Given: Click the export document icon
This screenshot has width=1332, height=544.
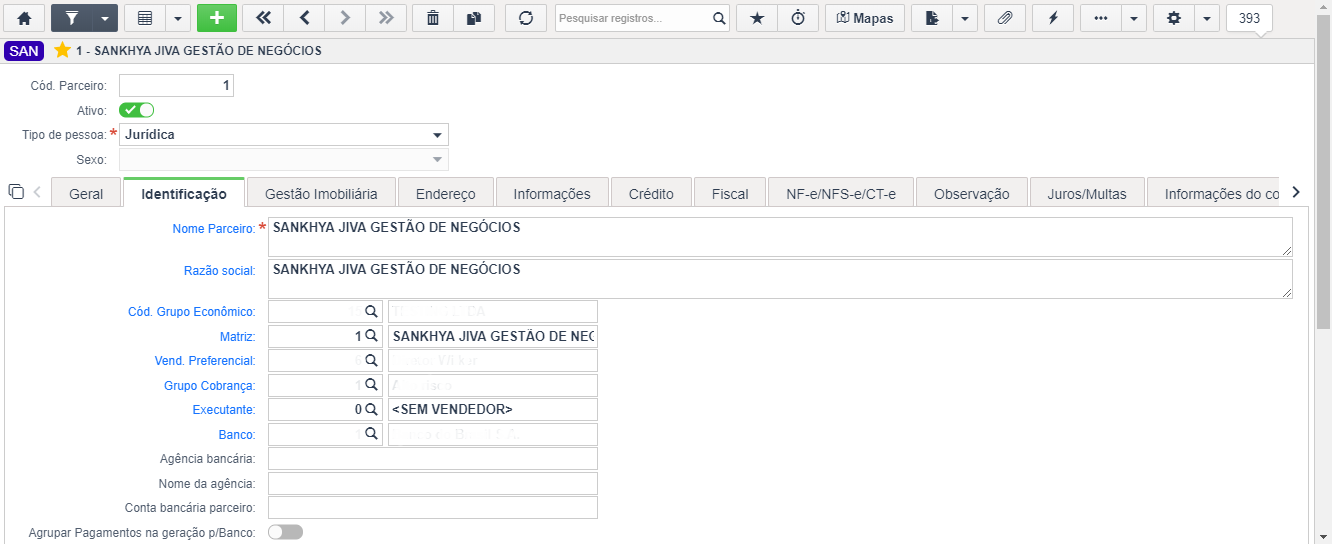Looking at the screenshot, I should (x=932, y=18).
